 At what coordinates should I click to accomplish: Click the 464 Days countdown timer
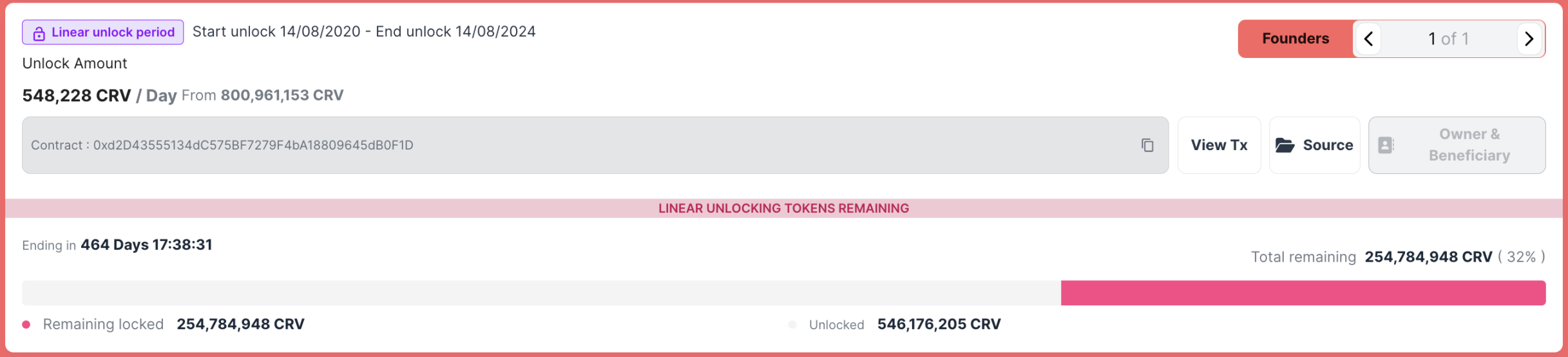point(146,245)
